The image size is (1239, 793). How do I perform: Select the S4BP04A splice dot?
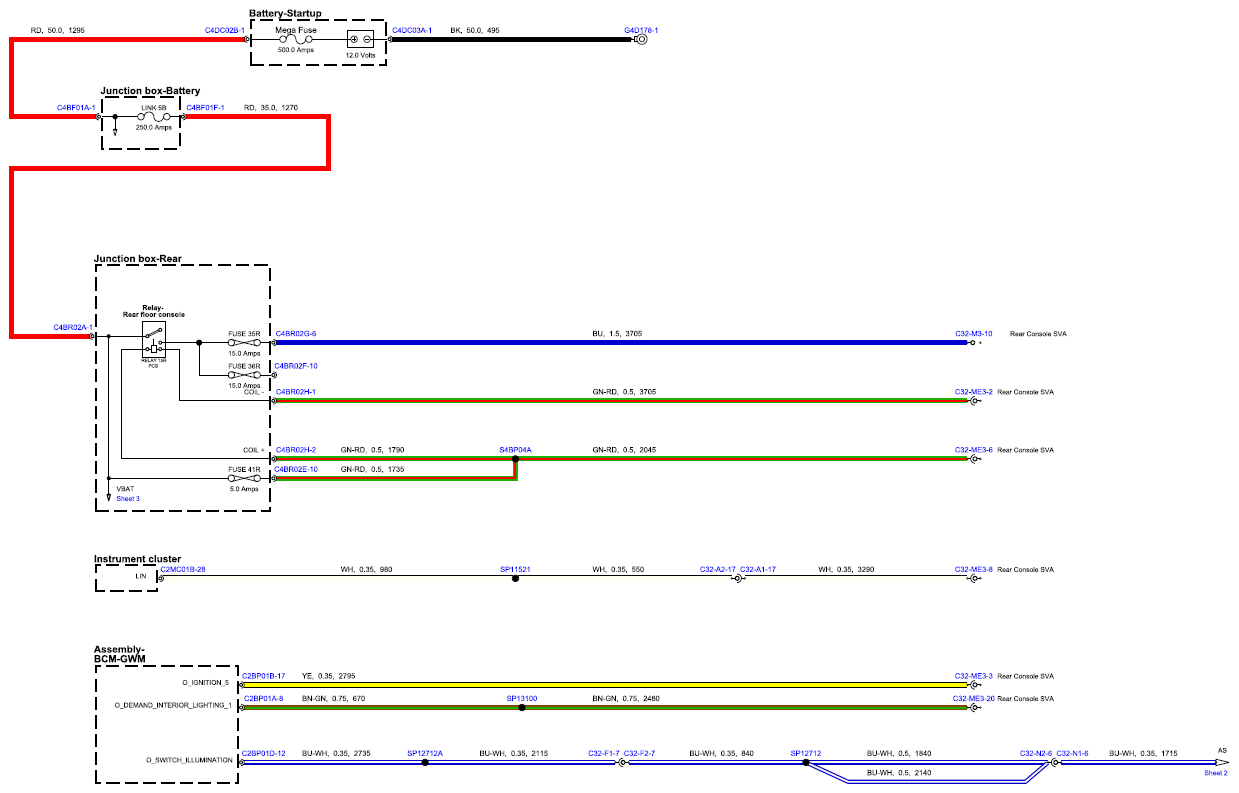[x=515, y=459]
